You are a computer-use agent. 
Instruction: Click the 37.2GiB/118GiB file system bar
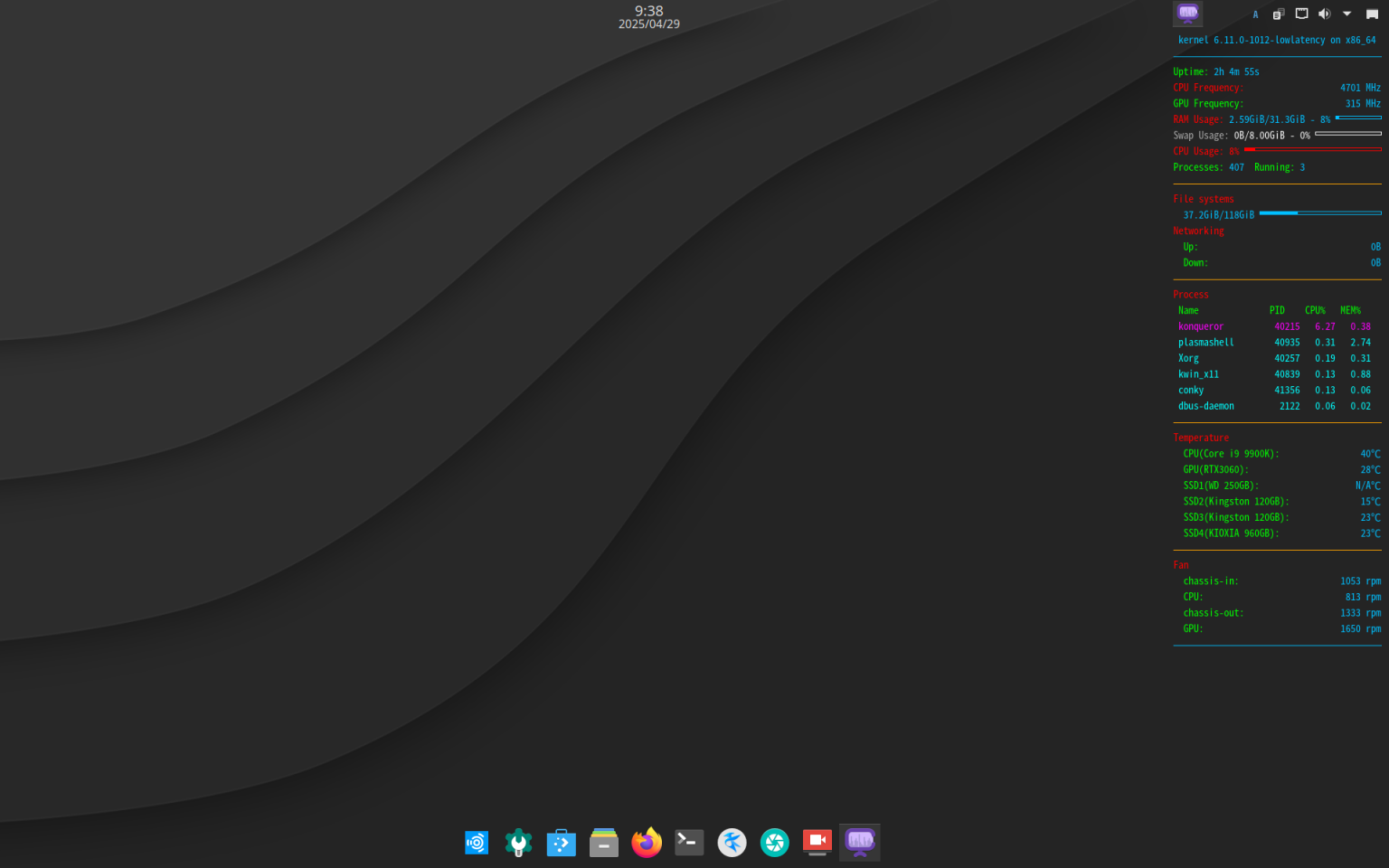pos(1320,213)
